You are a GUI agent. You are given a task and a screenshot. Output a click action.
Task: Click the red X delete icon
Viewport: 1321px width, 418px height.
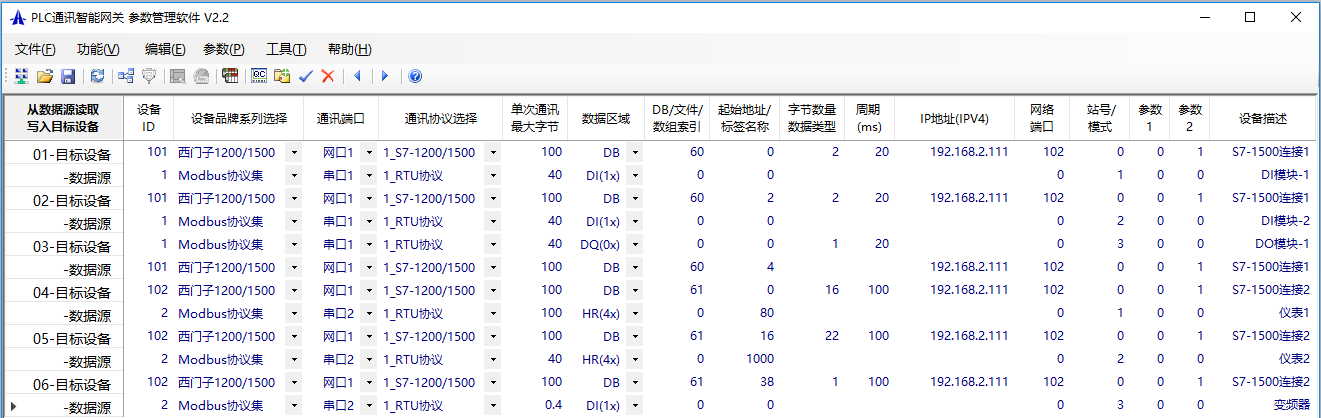(x=327, y=76)
